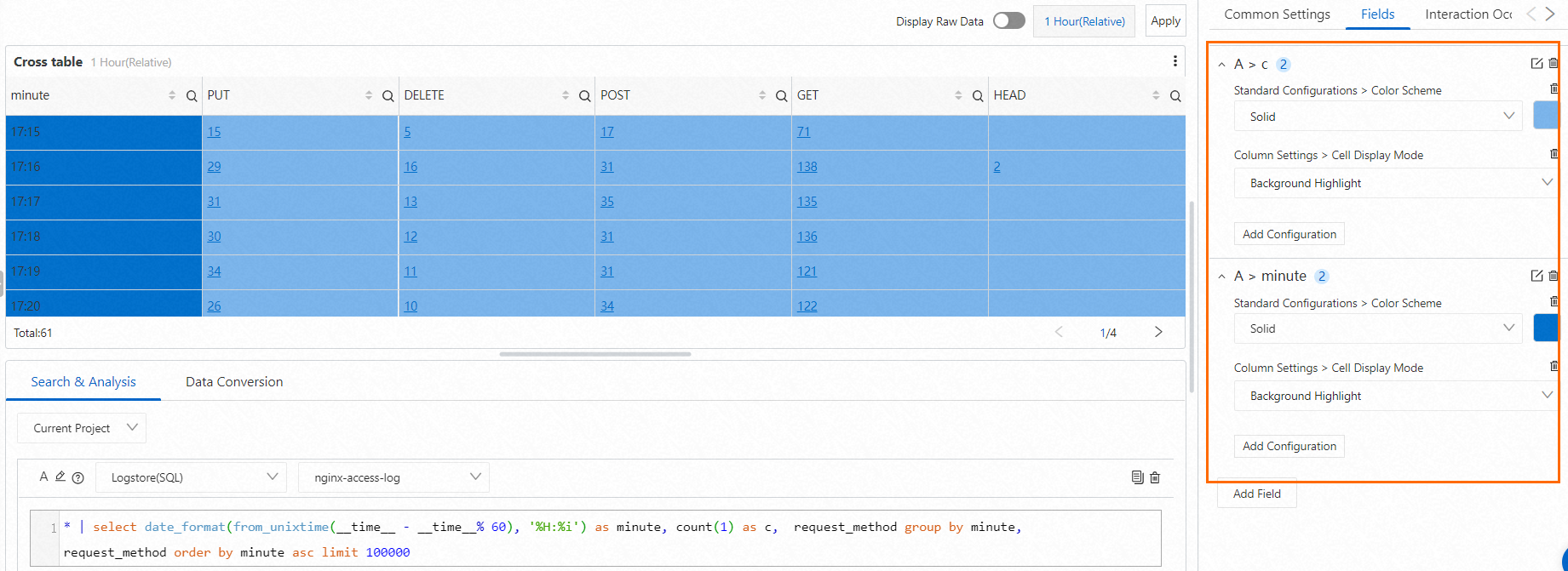Sort the minute column
This screenshot has height=571, width=1568.
point(172,95)
